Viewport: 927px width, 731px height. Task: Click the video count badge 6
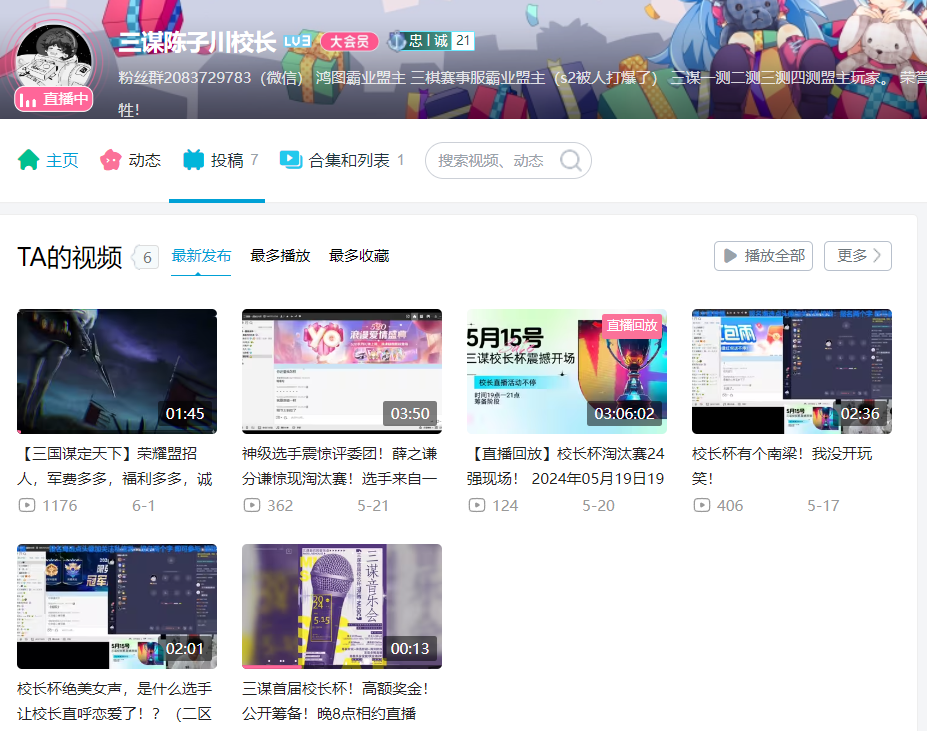pos(147,257)
